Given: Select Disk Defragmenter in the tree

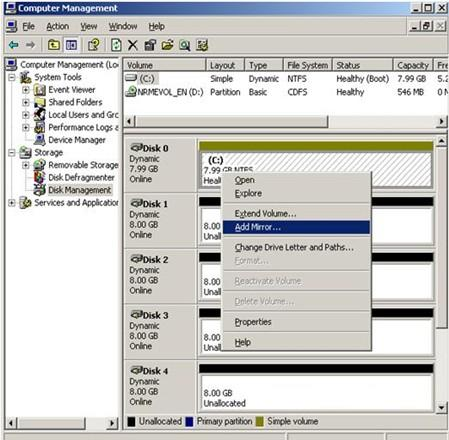Looking at the screenshot, I should (81, 178).
